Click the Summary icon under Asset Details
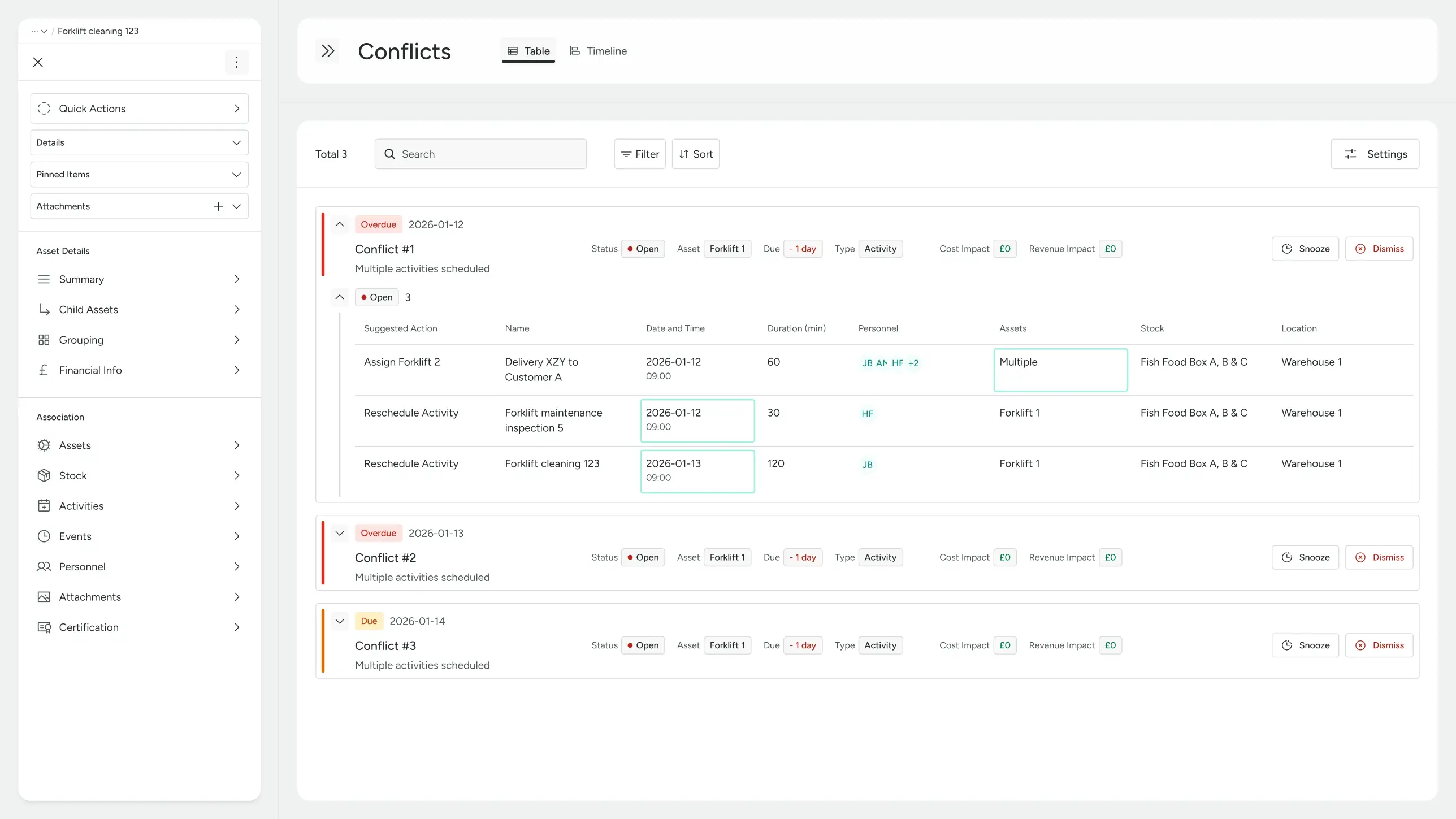 pyautogui.click(x=44, y=279)
